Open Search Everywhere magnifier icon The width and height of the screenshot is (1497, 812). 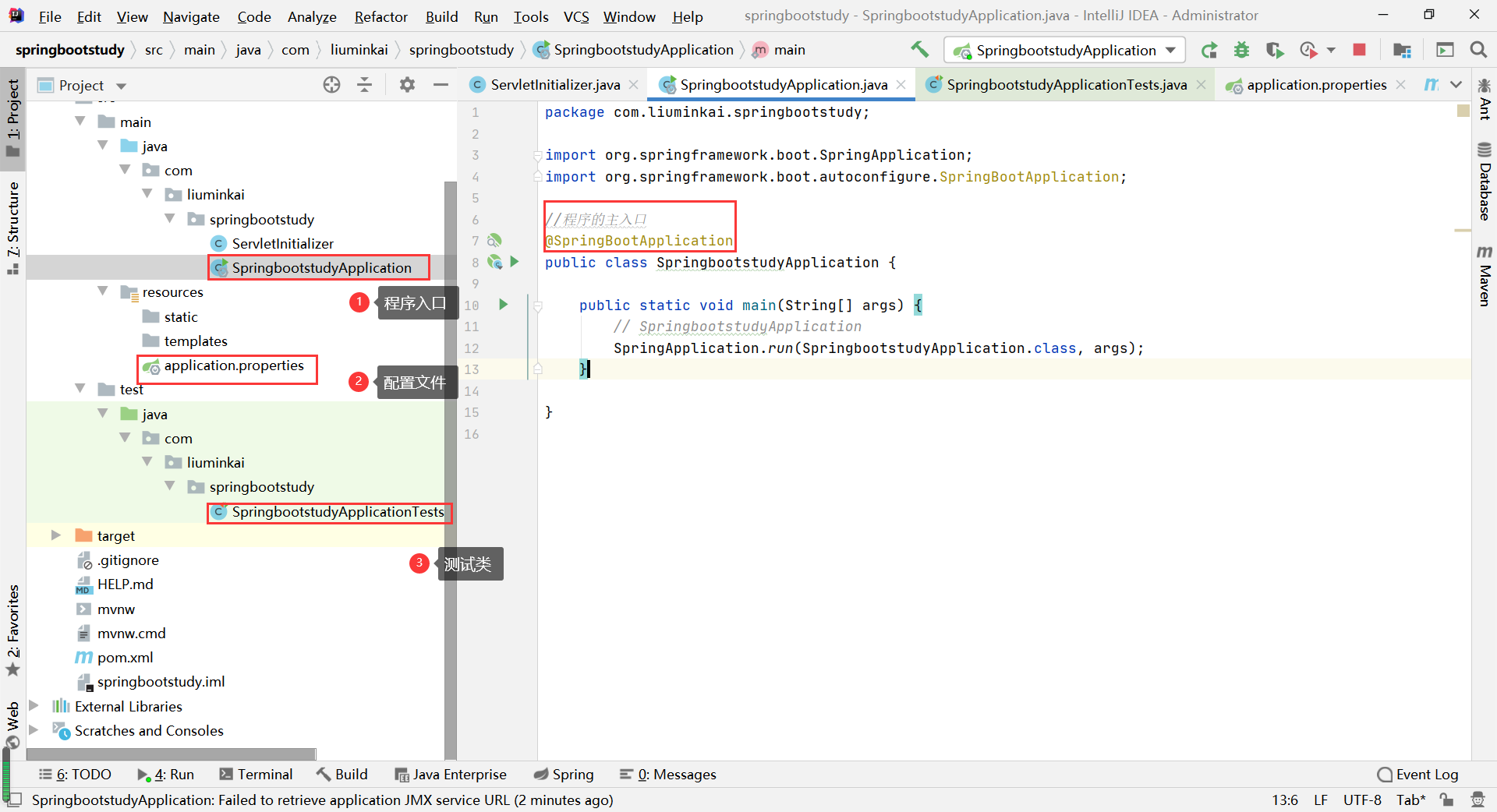[1478, 50]
